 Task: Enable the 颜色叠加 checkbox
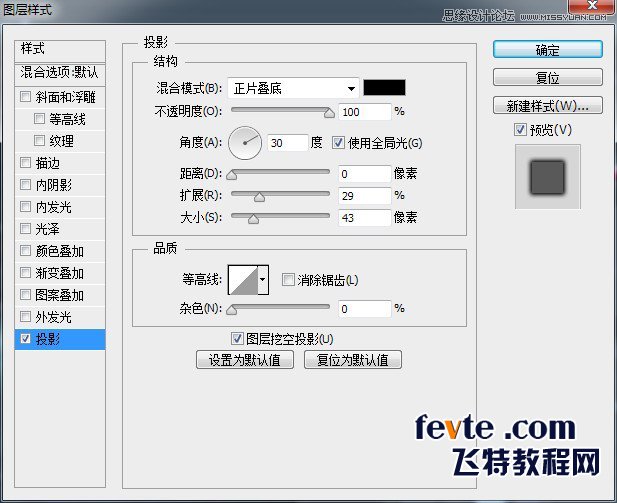coord(25,251)
